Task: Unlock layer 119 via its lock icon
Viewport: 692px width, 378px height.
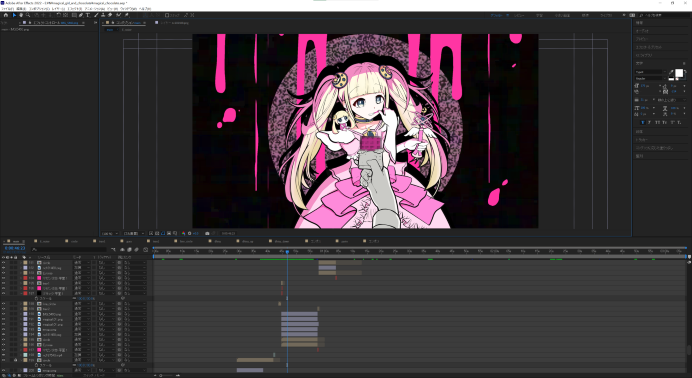Action: tap(15, 360)
